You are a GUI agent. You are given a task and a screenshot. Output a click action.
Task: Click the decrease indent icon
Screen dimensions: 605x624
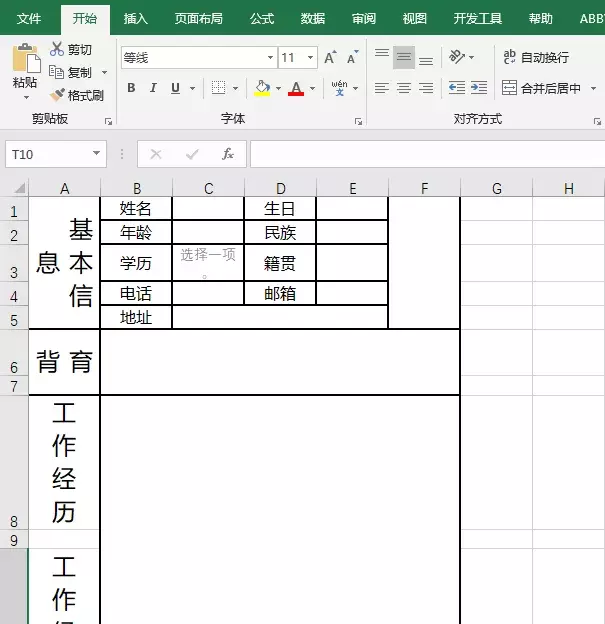click(x=457, y=88)
